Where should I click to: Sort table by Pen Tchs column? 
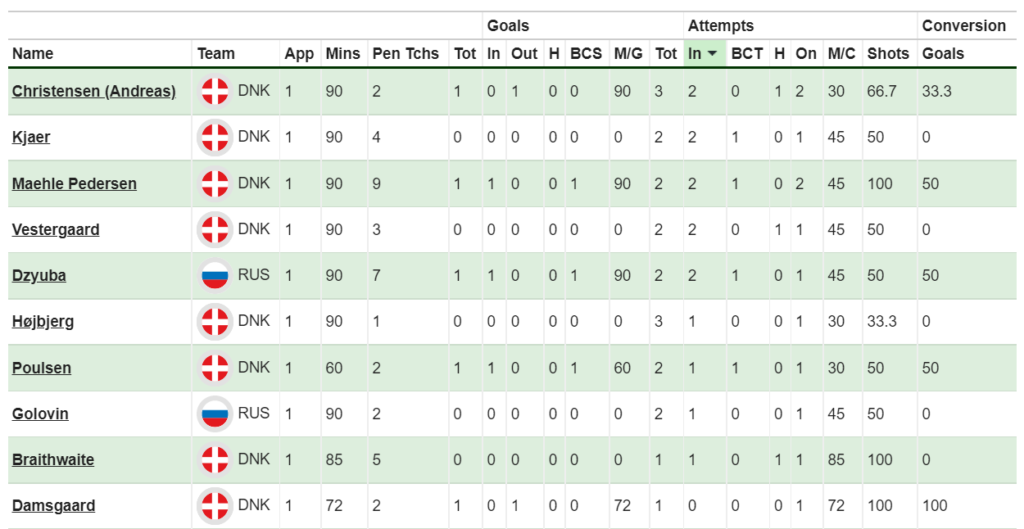(x=405, y=54)
